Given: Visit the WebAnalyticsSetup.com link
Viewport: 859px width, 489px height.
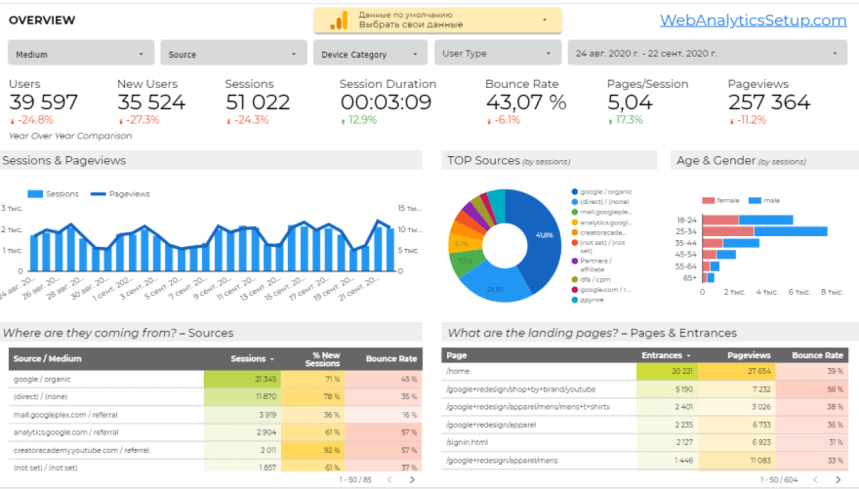Looking at the screenshot, I should [753, 20].
